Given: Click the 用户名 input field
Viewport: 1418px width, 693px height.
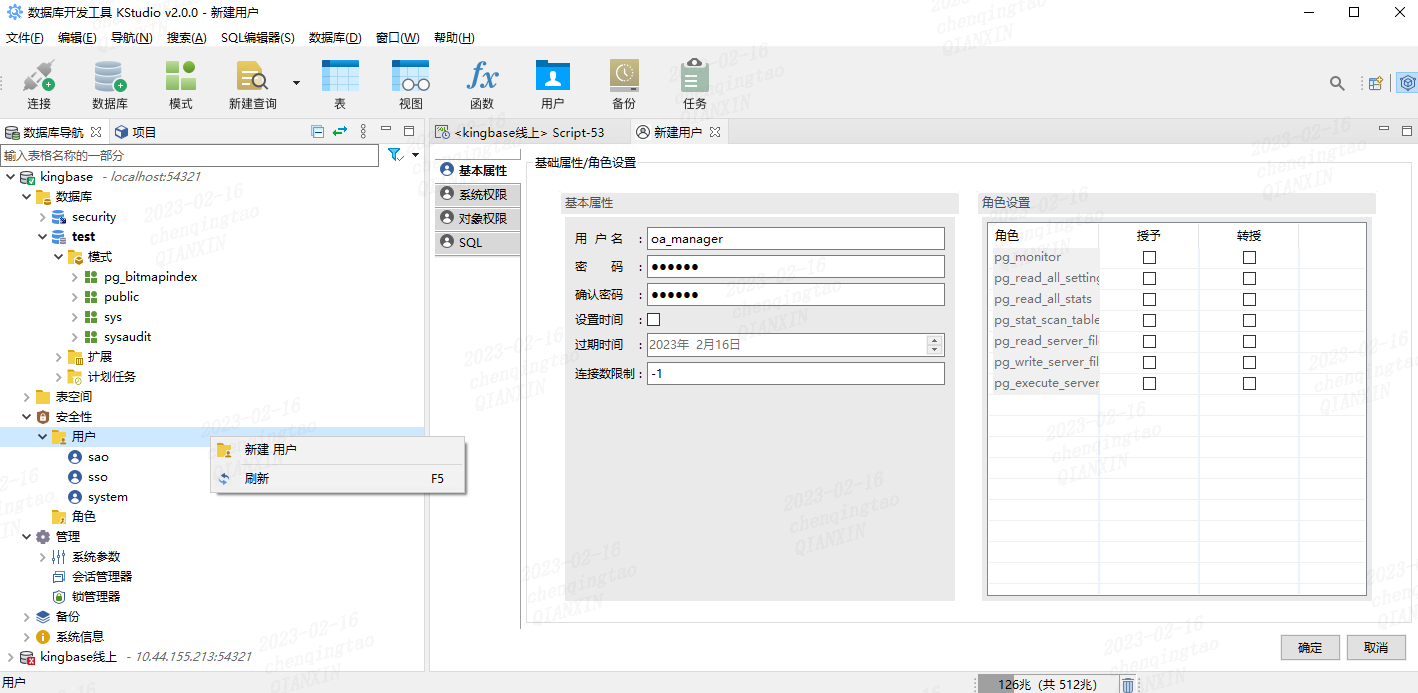Looking at the screenshot, I should (x=795, y=239).
